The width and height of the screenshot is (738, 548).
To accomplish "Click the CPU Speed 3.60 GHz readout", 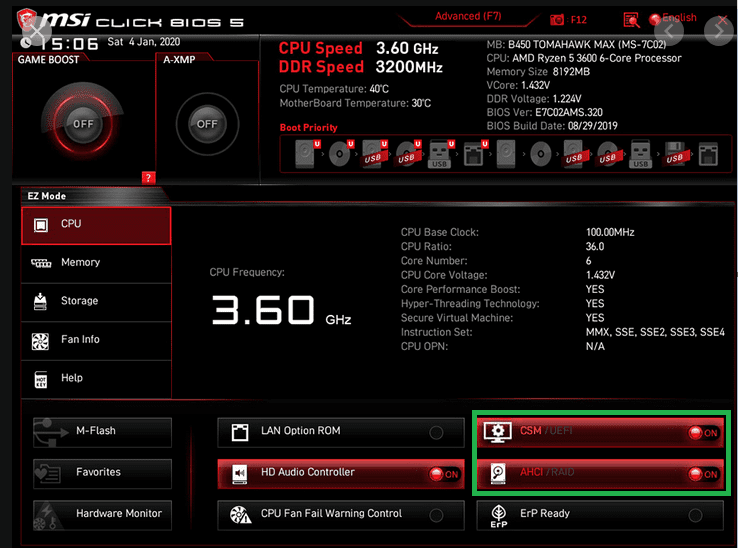I will [358, 48].
